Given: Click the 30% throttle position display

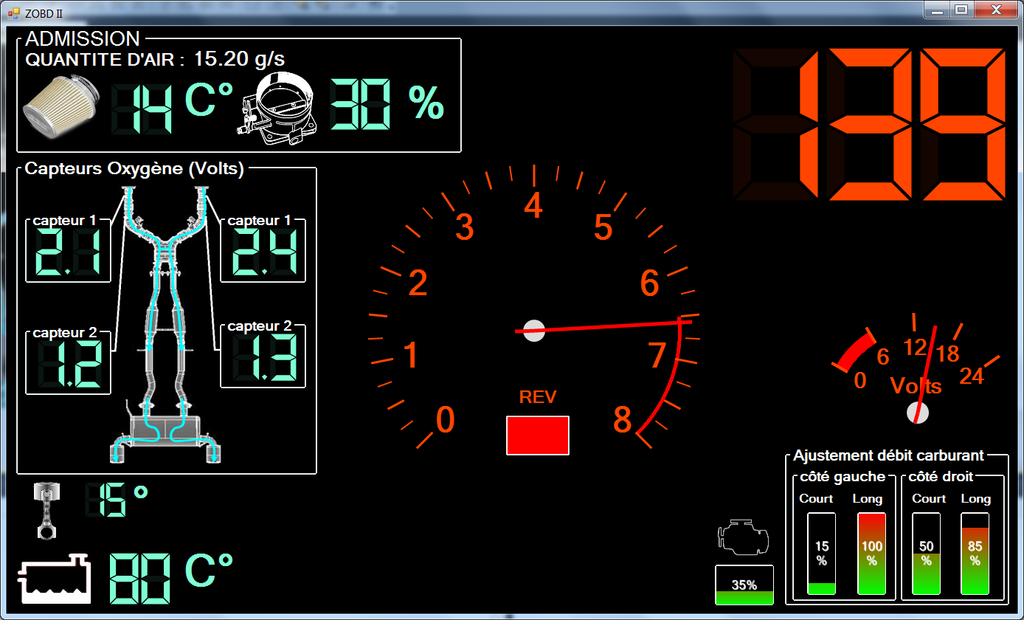Looking at the screenshot, I should click(386, 104).
